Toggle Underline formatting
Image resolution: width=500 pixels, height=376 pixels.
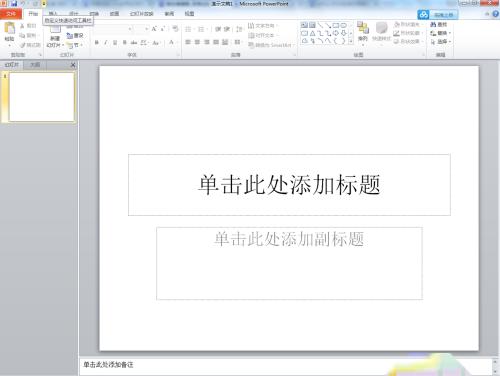click(115, 42)
